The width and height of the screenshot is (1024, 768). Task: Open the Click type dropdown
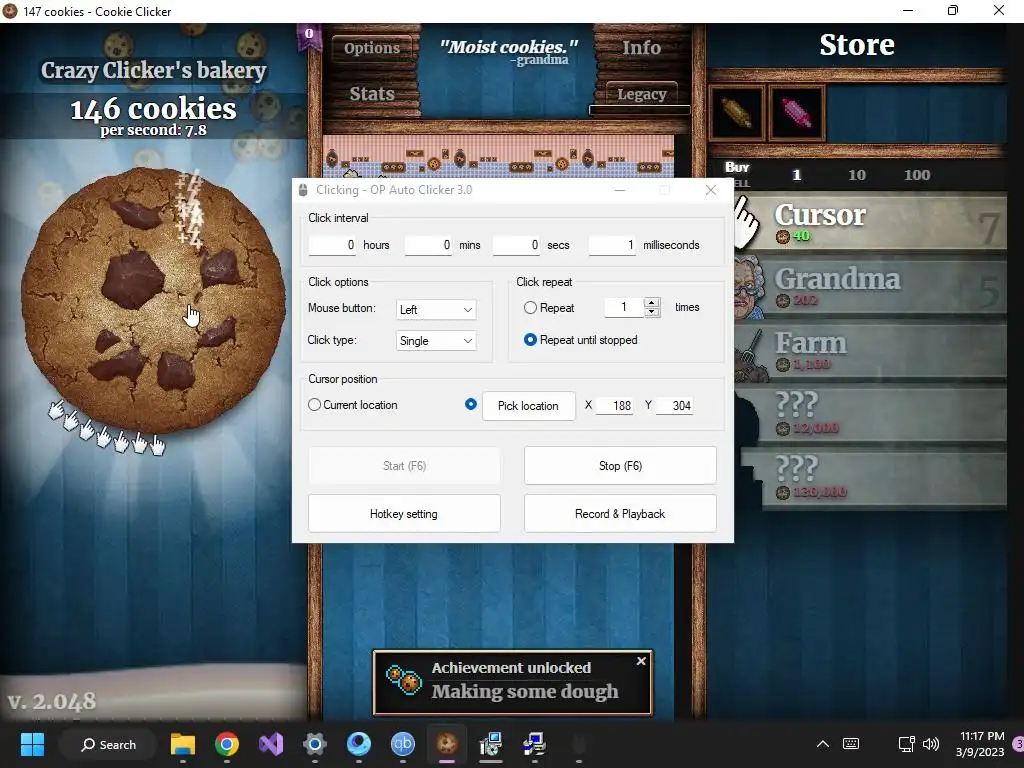(x=436, y=341)
